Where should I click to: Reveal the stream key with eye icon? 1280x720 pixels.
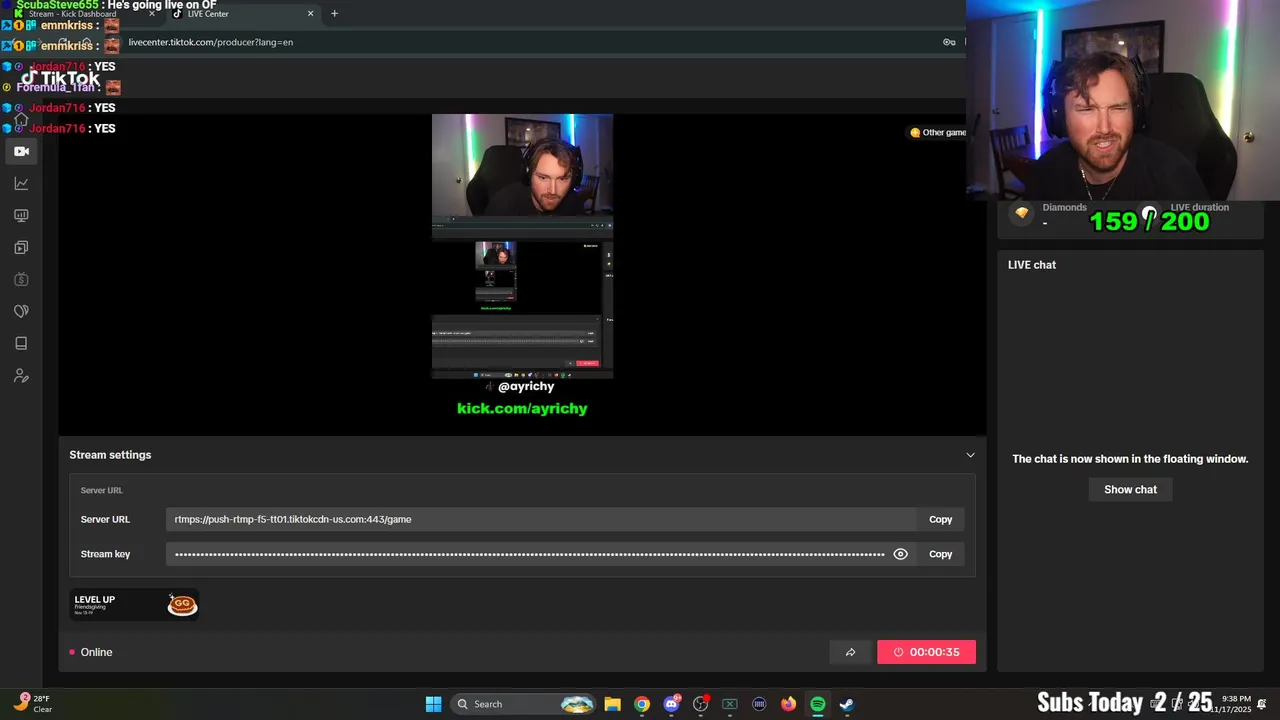pos(900,554)
